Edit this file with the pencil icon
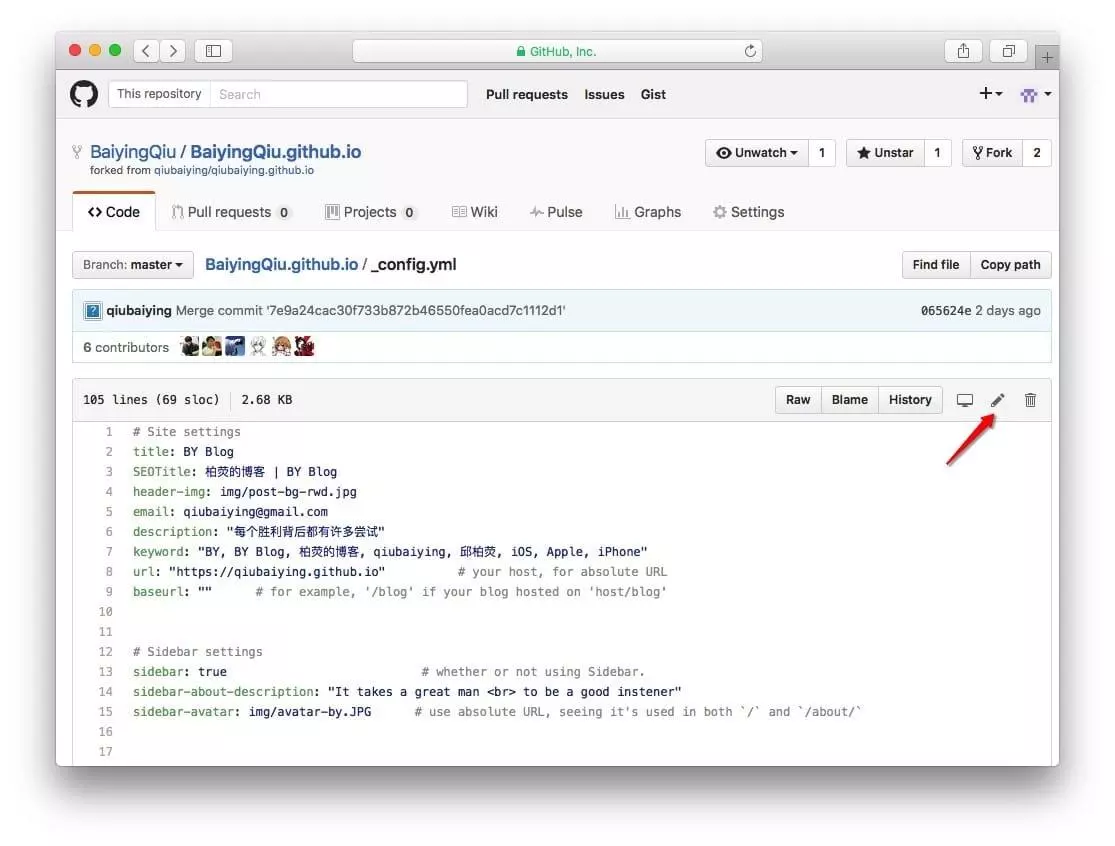The height and width of the screenshot is (846, 1115). [x=998, y=400]
